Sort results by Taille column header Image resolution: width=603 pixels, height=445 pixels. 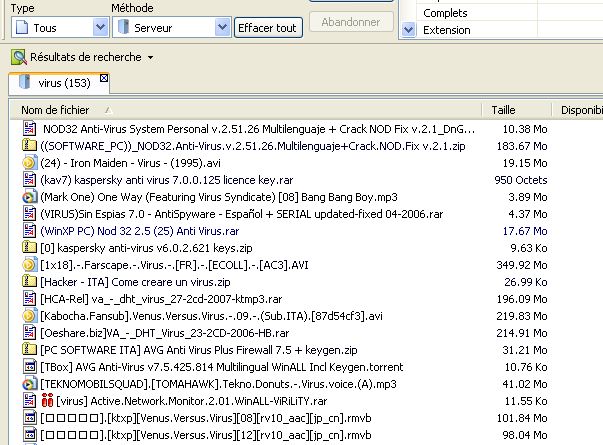click(516, 110)
